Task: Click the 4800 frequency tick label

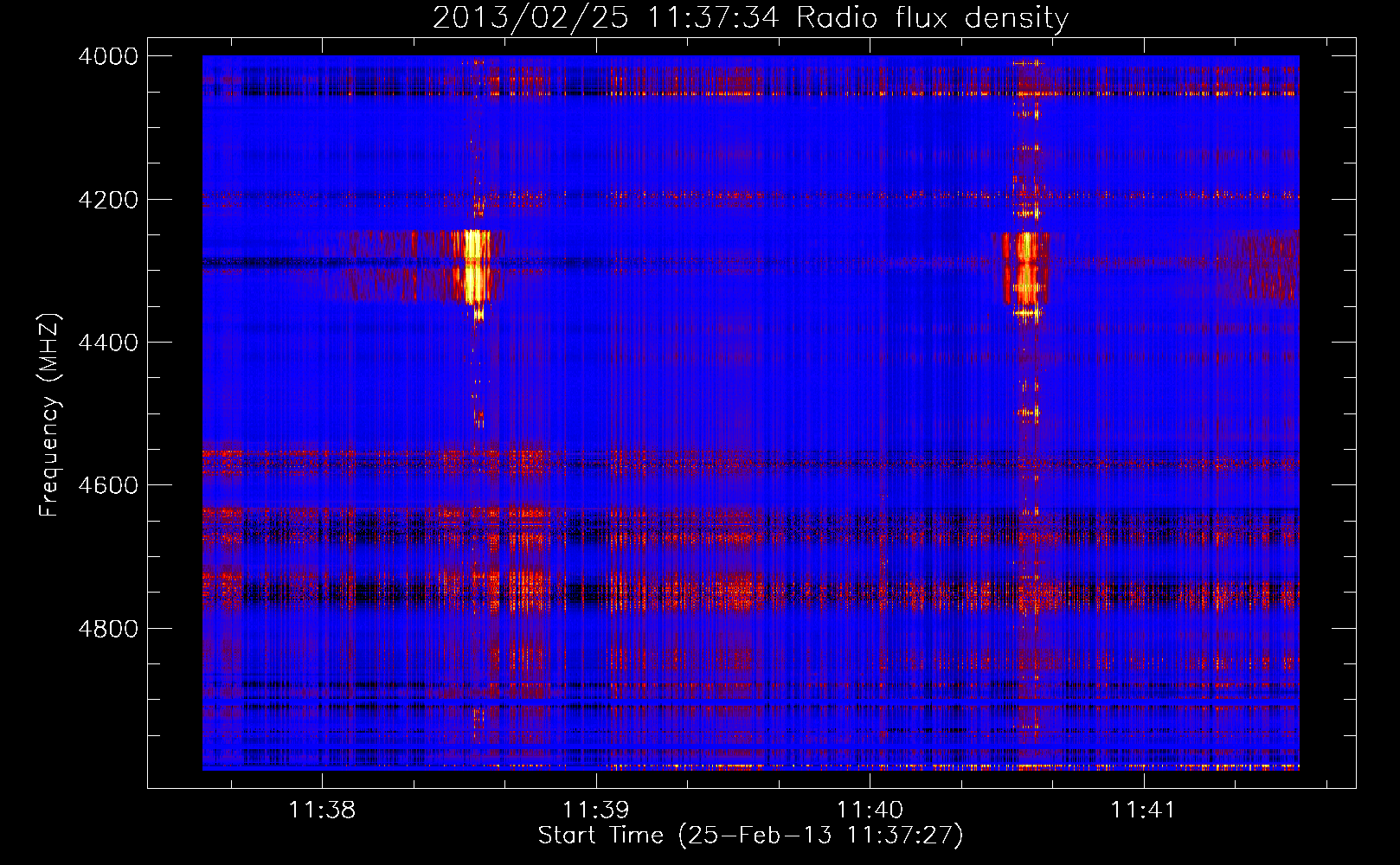Action: pyautogui.click(x=108, y=628)
